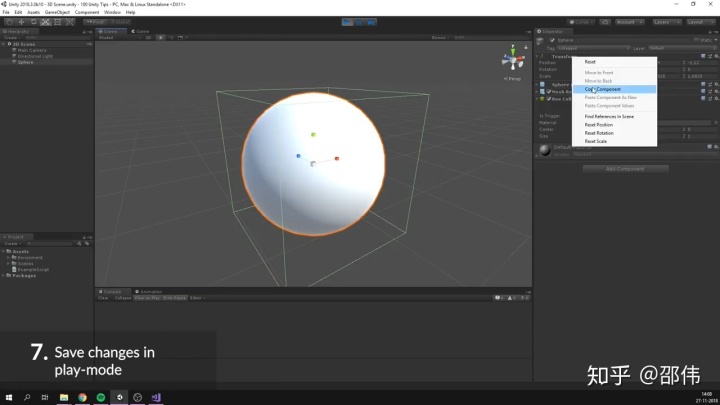
Task: Select the Hand tool in toolbar
Action: click(x=9, y=22)
